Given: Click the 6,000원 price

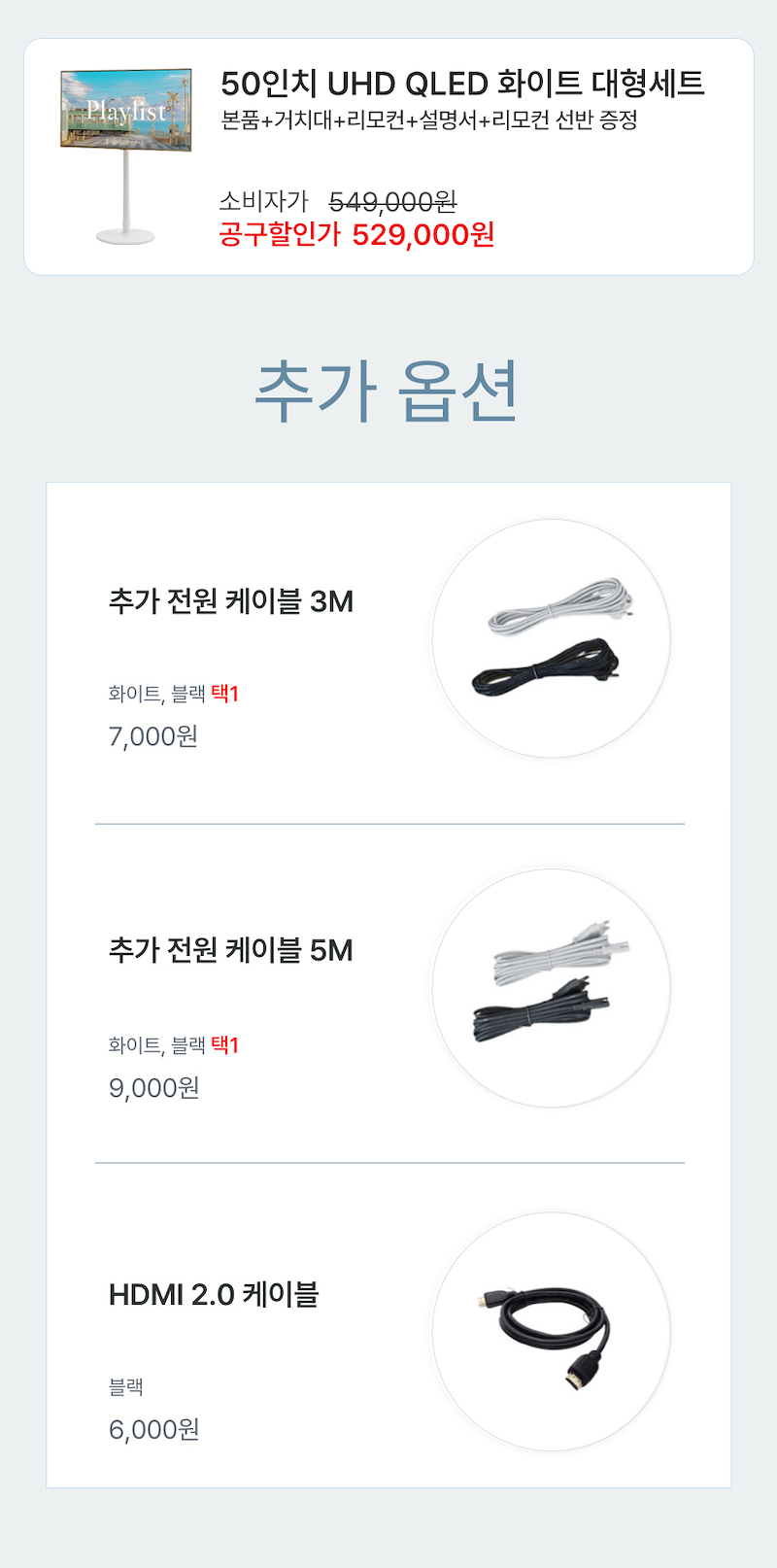Looking at the screenshot, I should [154, 1429].
